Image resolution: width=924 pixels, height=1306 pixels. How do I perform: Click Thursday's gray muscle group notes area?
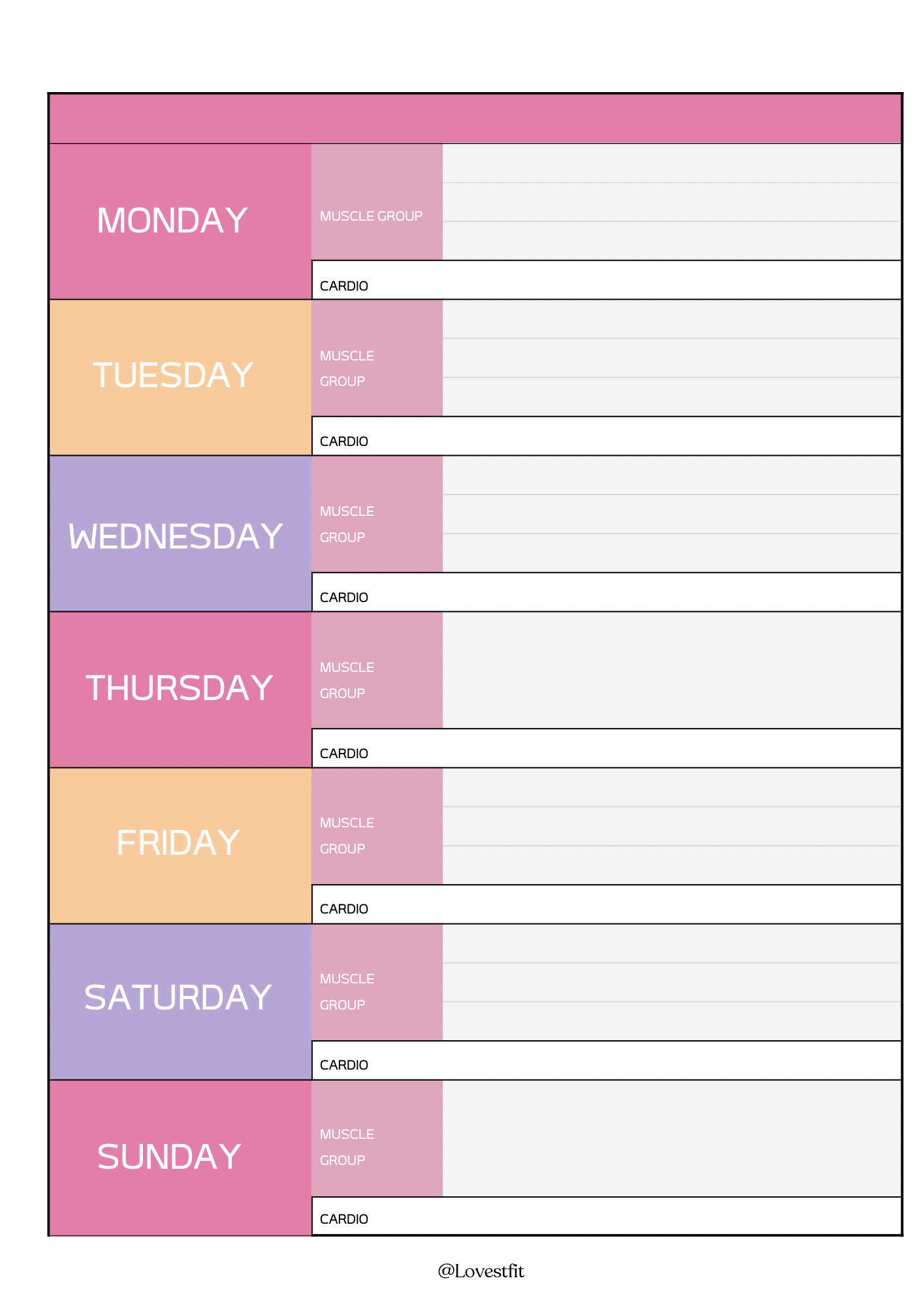point(671,670)
